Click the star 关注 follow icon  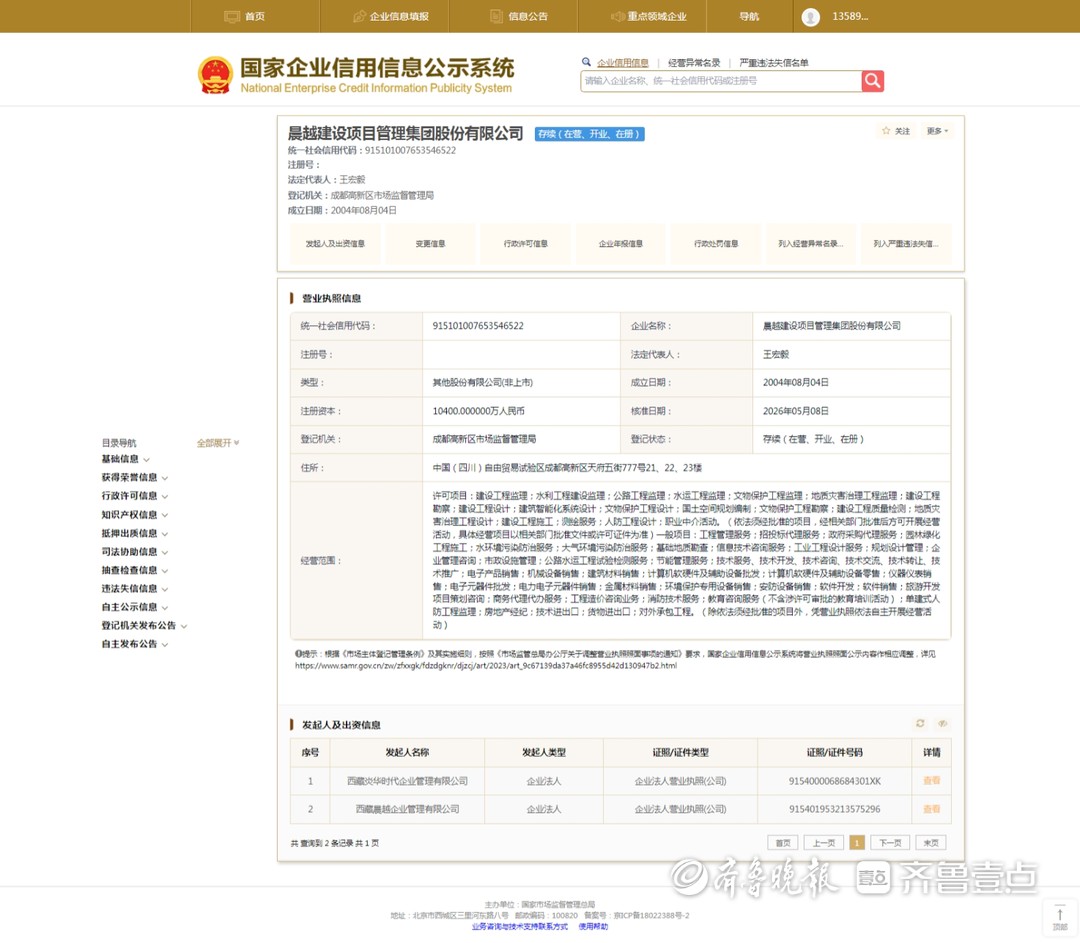coord(886,131)
